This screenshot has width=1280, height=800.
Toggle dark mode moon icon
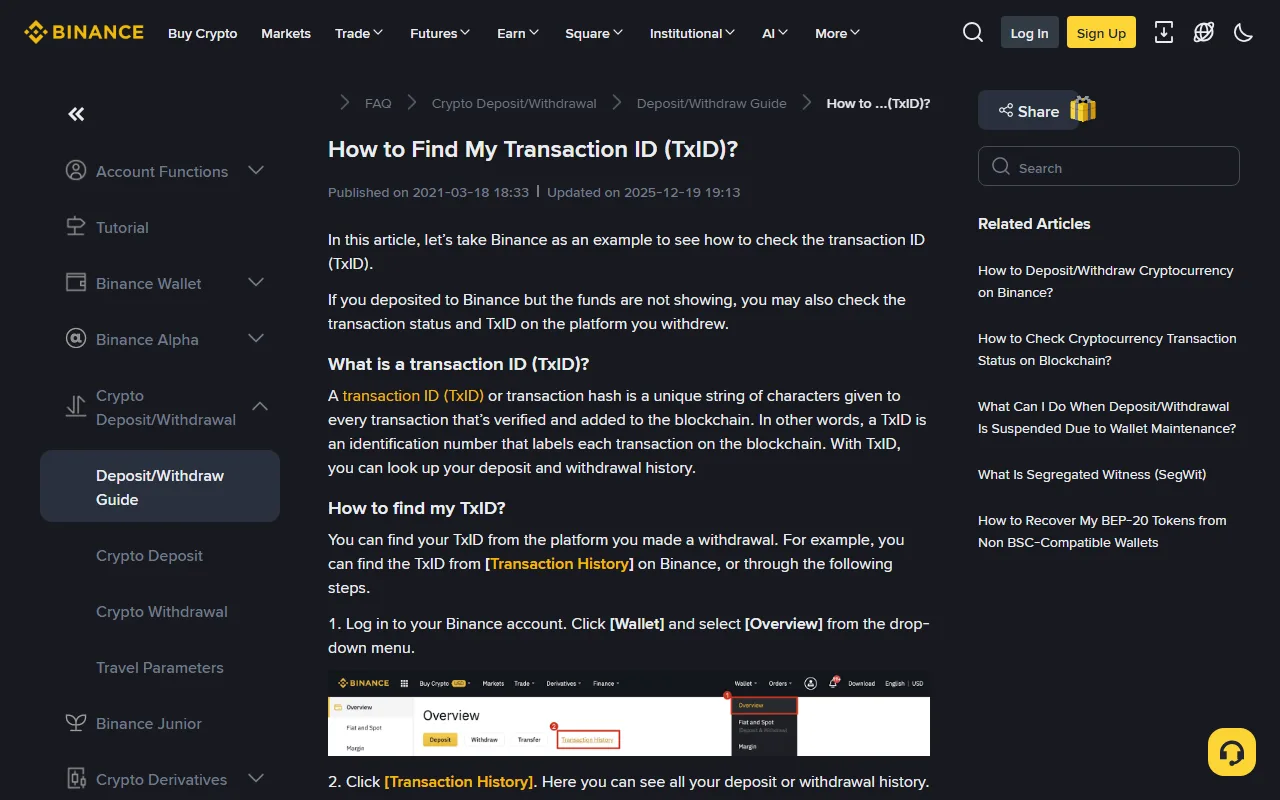tap(1244, 33)
